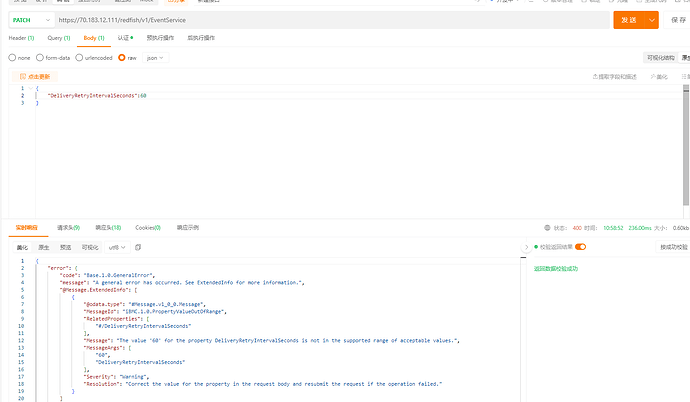The image size is (690, 402).
Task: Click the "error" key on response line 2
Action: (x=59, y=268)
